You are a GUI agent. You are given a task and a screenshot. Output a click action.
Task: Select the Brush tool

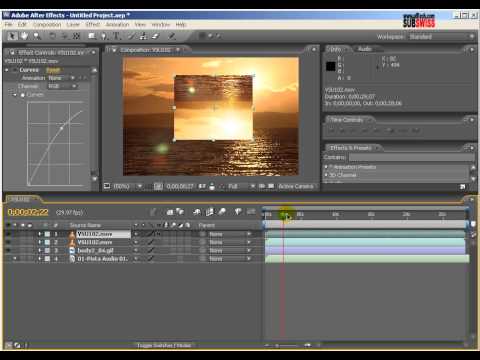pos(132,36)
